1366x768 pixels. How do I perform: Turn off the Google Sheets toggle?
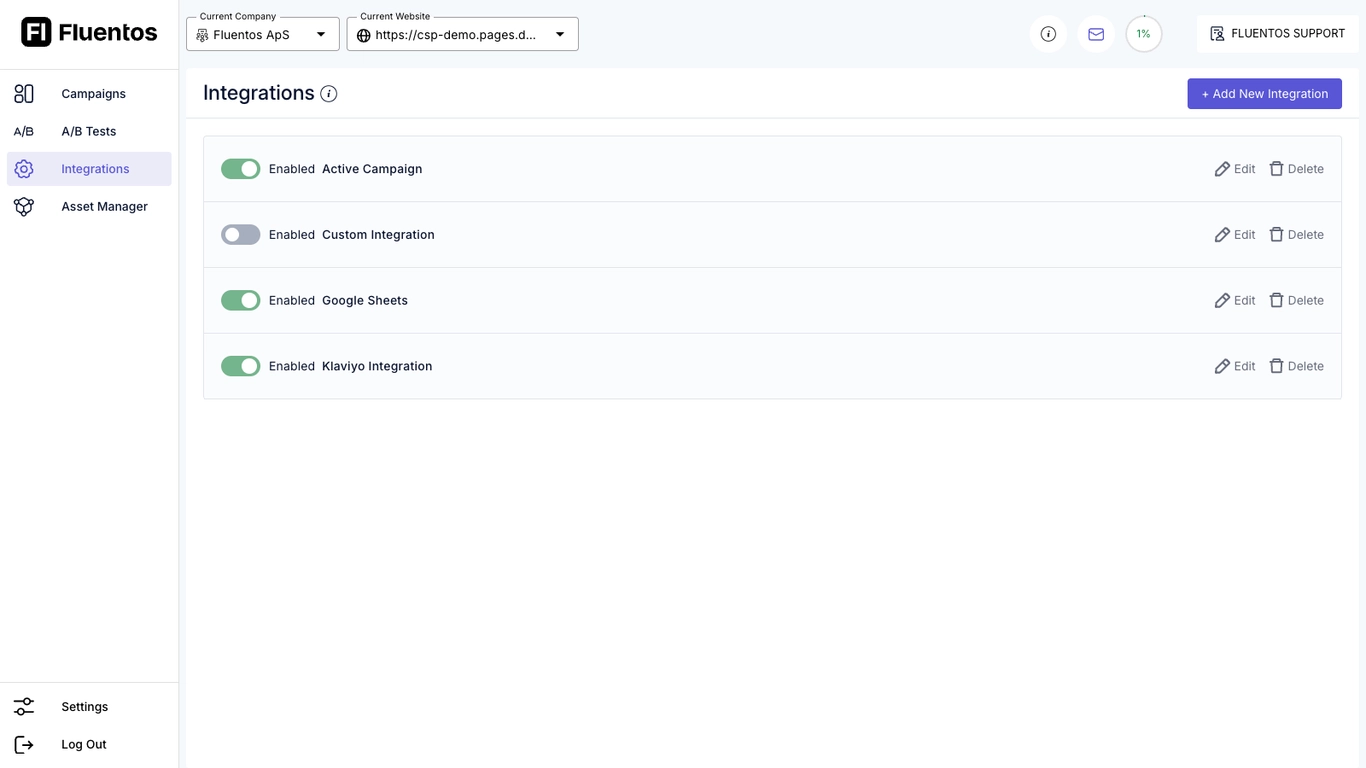click(241, 301)
